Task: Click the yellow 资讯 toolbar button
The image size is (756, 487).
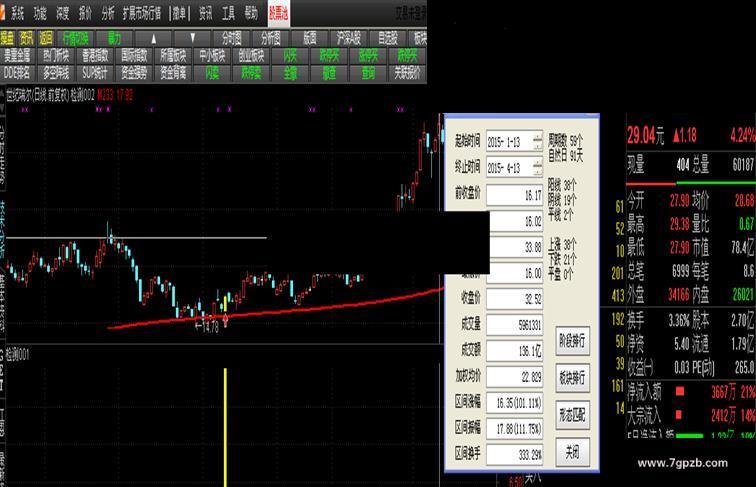Action: (27, 38)
